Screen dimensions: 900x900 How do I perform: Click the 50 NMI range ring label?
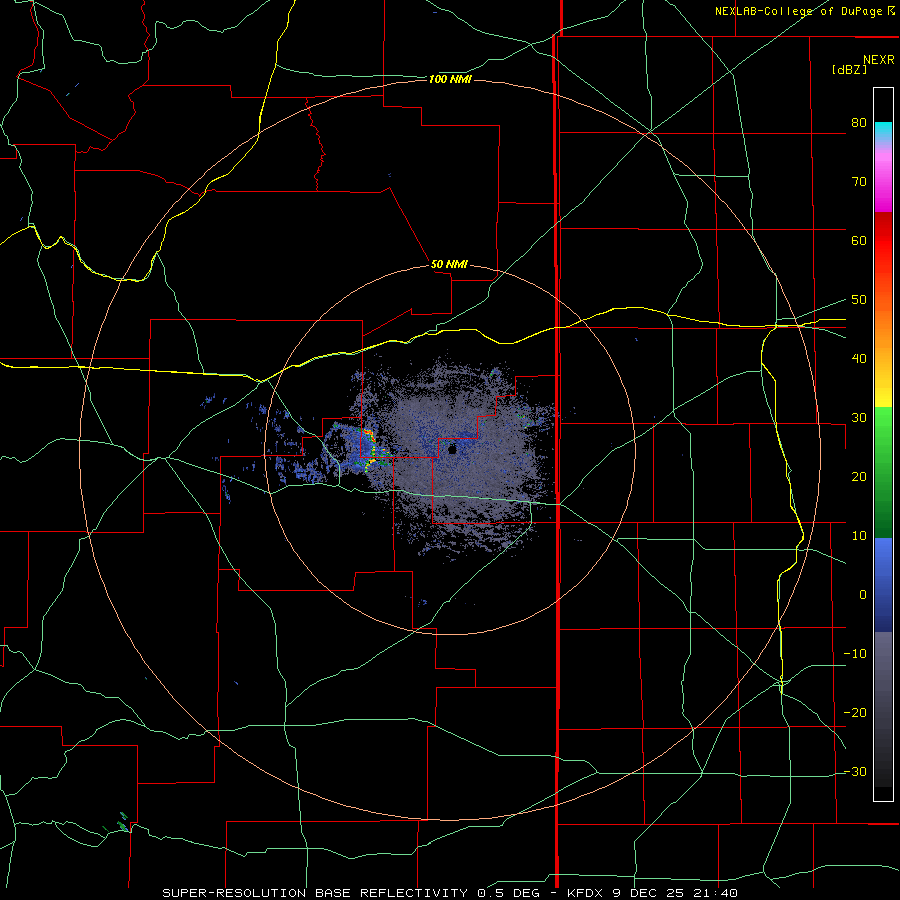click(x=449, y=264)
